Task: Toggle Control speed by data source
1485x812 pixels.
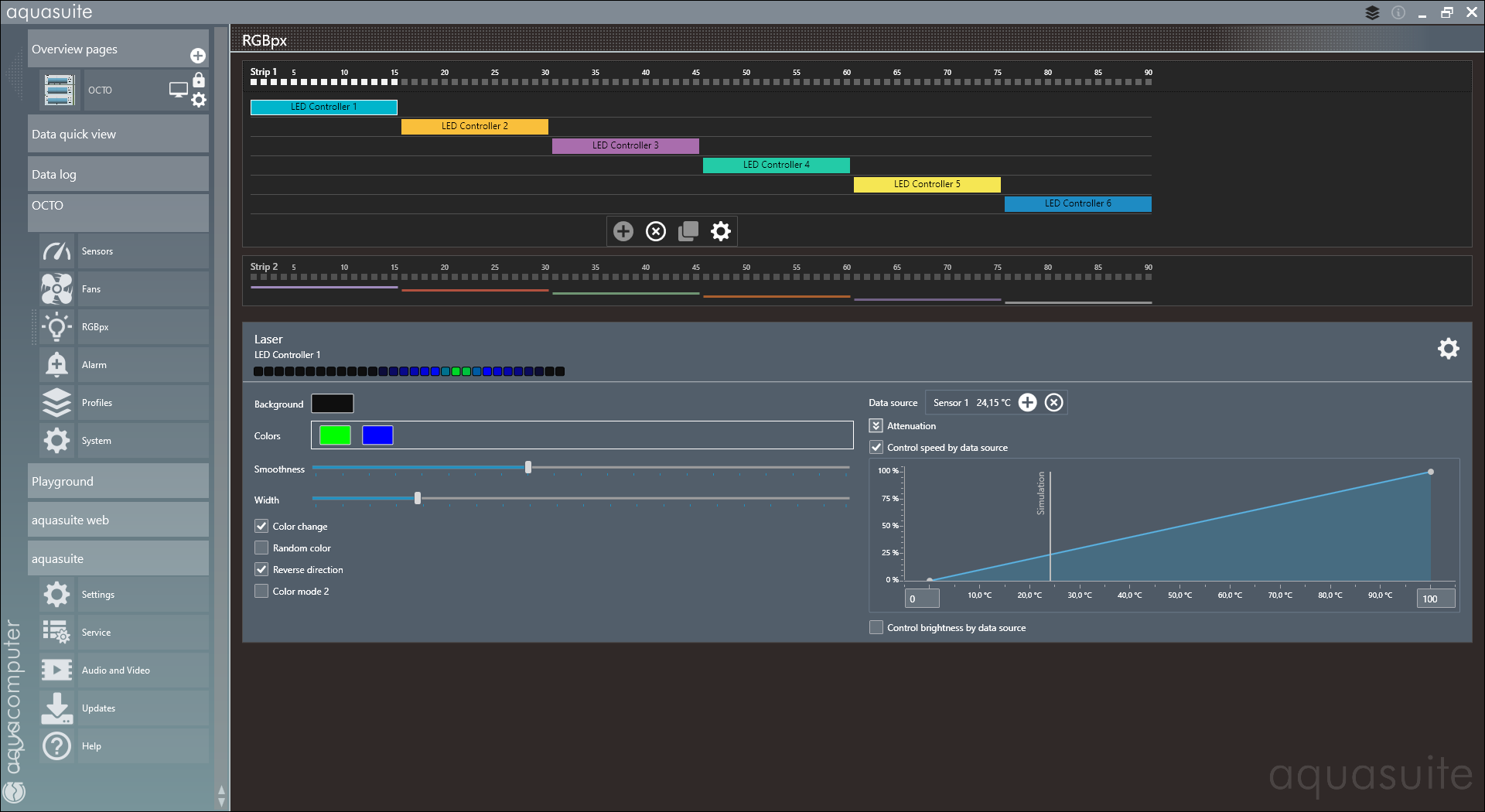Action: point(876,448)
